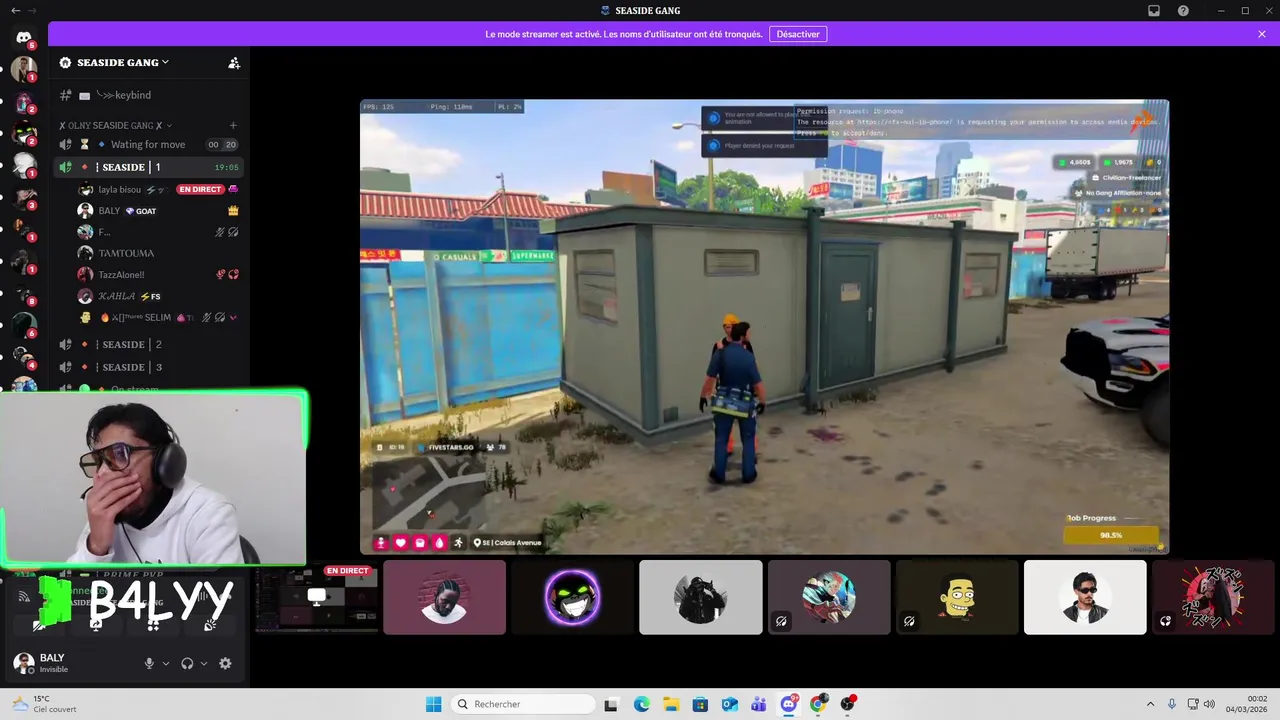Open Windows Start menu
The width and height of the screenshot is (1280, 720).
tap(434, 704)
